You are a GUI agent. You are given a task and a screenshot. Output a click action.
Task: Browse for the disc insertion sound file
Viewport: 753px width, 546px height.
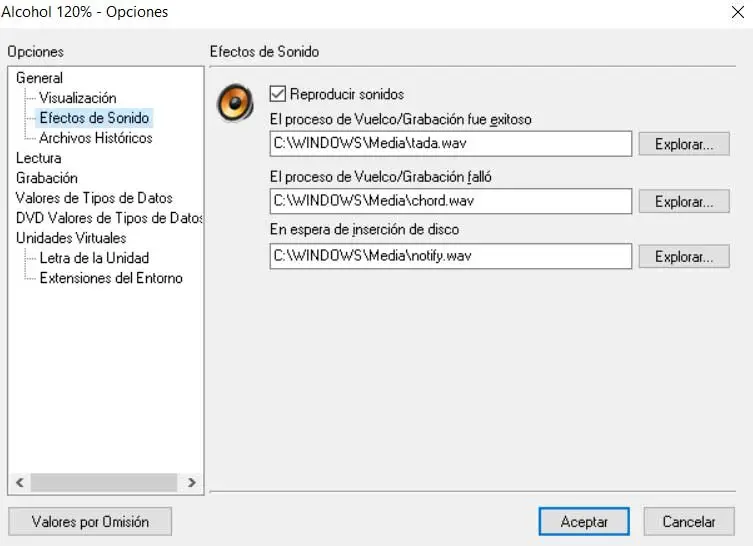[x=684, y=257]
